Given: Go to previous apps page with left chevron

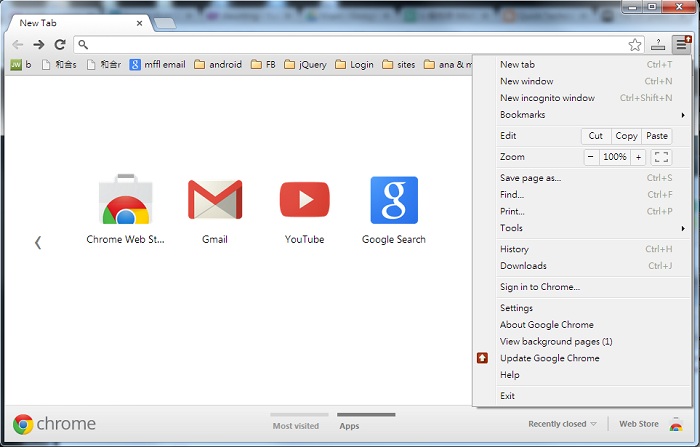Looking at the screenshot, I should point(38,242).
